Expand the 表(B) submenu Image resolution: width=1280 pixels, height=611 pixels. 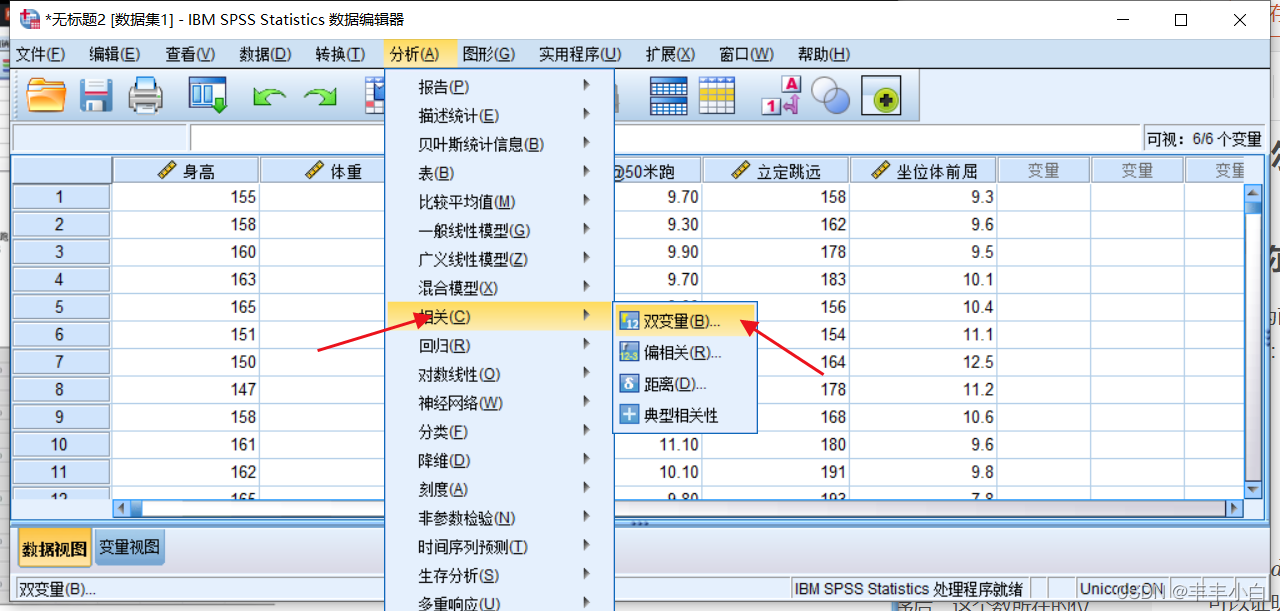499,173
